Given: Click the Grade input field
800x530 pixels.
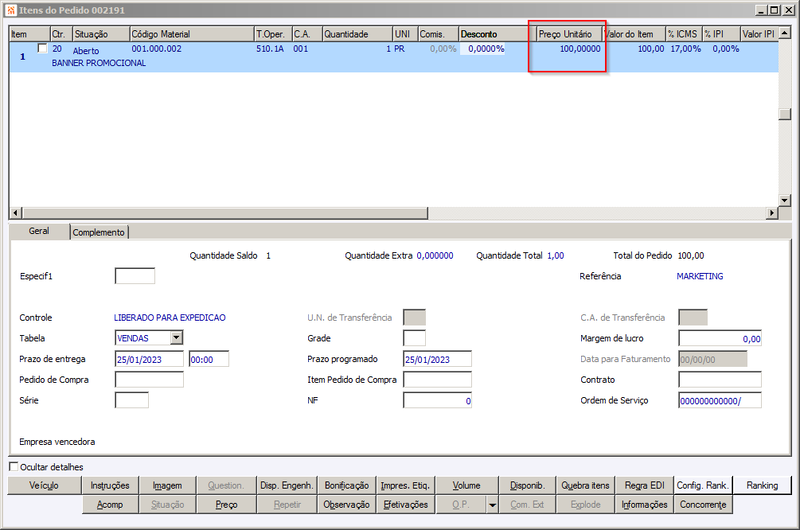Looking at the screenshot, I should click(414, 338).
